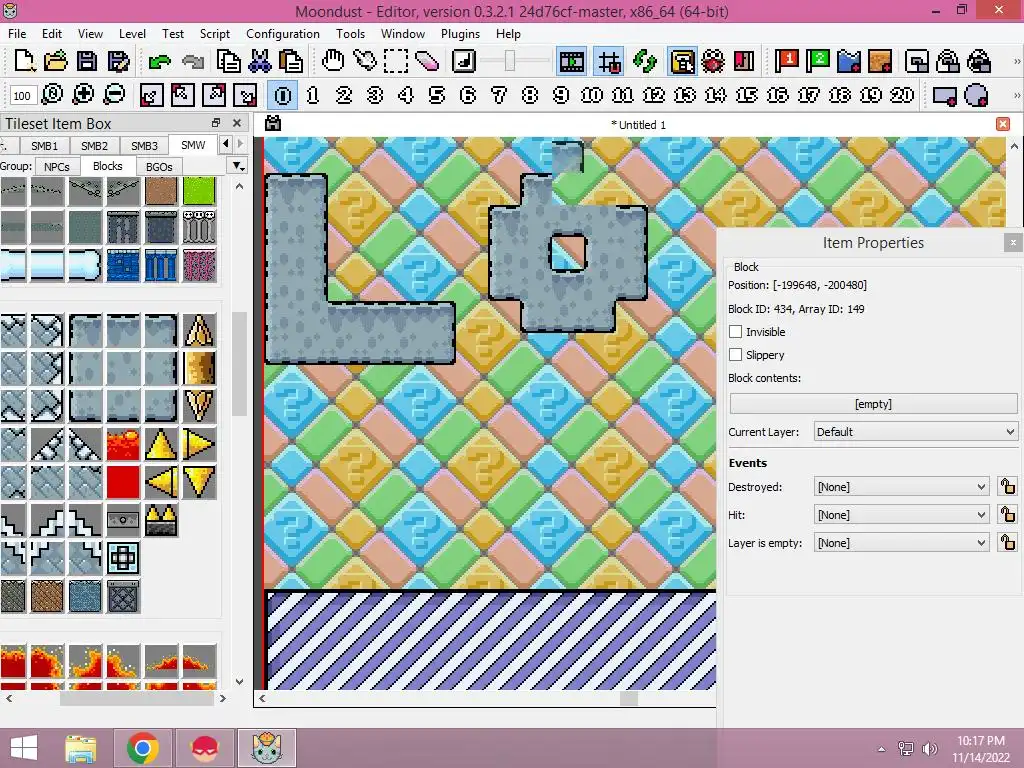The height and width of the screenshot is (768, 1024).
Task: Zoom in with the plus magnifier icon
Action: pyautogui.click(x=83, y=95)
